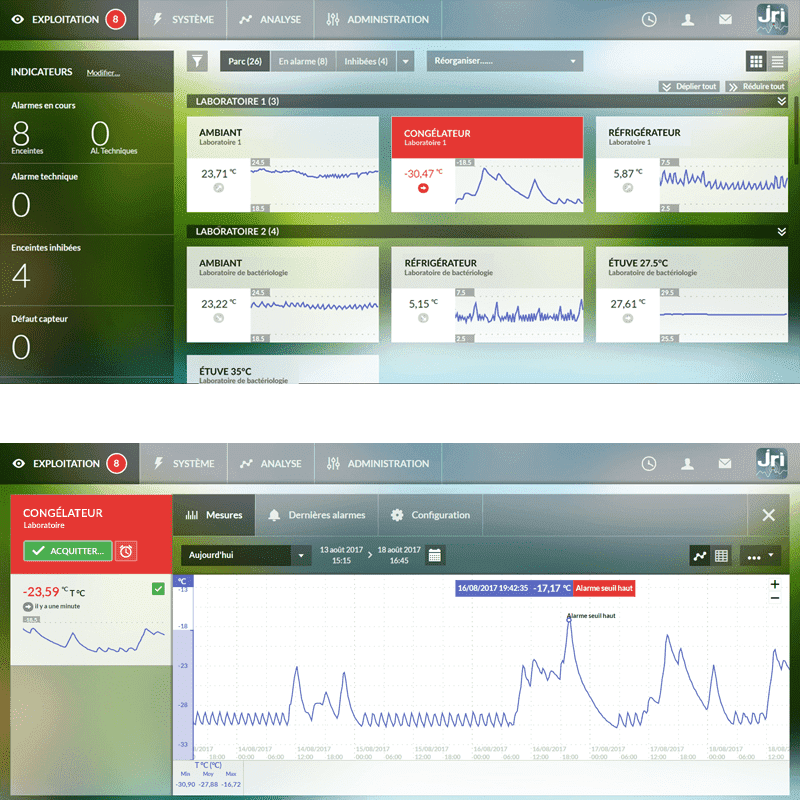
Task: Open the Réorganiser dropdown
Action: [x=505, y=61]
